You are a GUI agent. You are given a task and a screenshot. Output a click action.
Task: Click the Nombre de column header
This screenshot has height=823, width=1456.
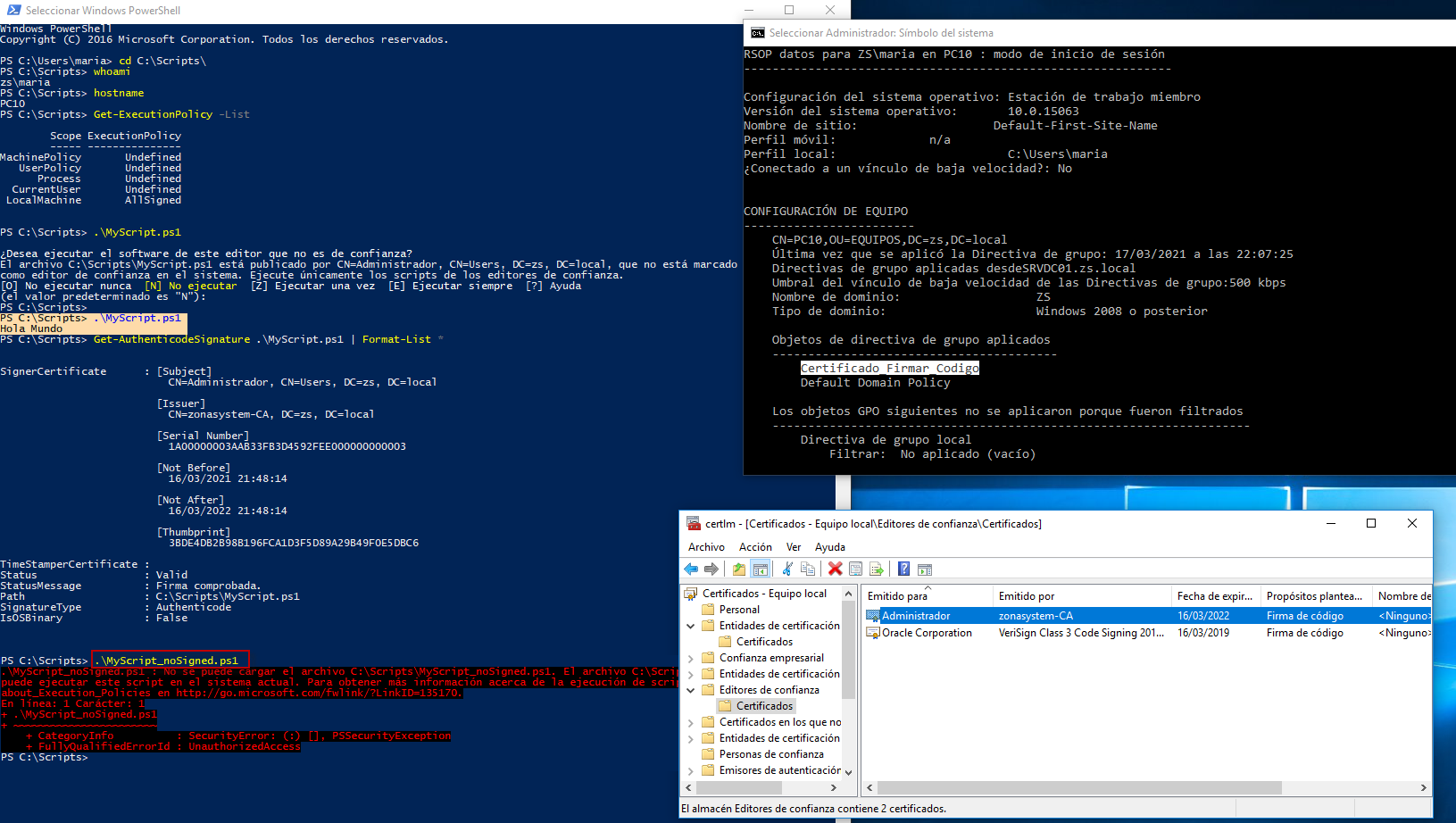pos(1402,595)
